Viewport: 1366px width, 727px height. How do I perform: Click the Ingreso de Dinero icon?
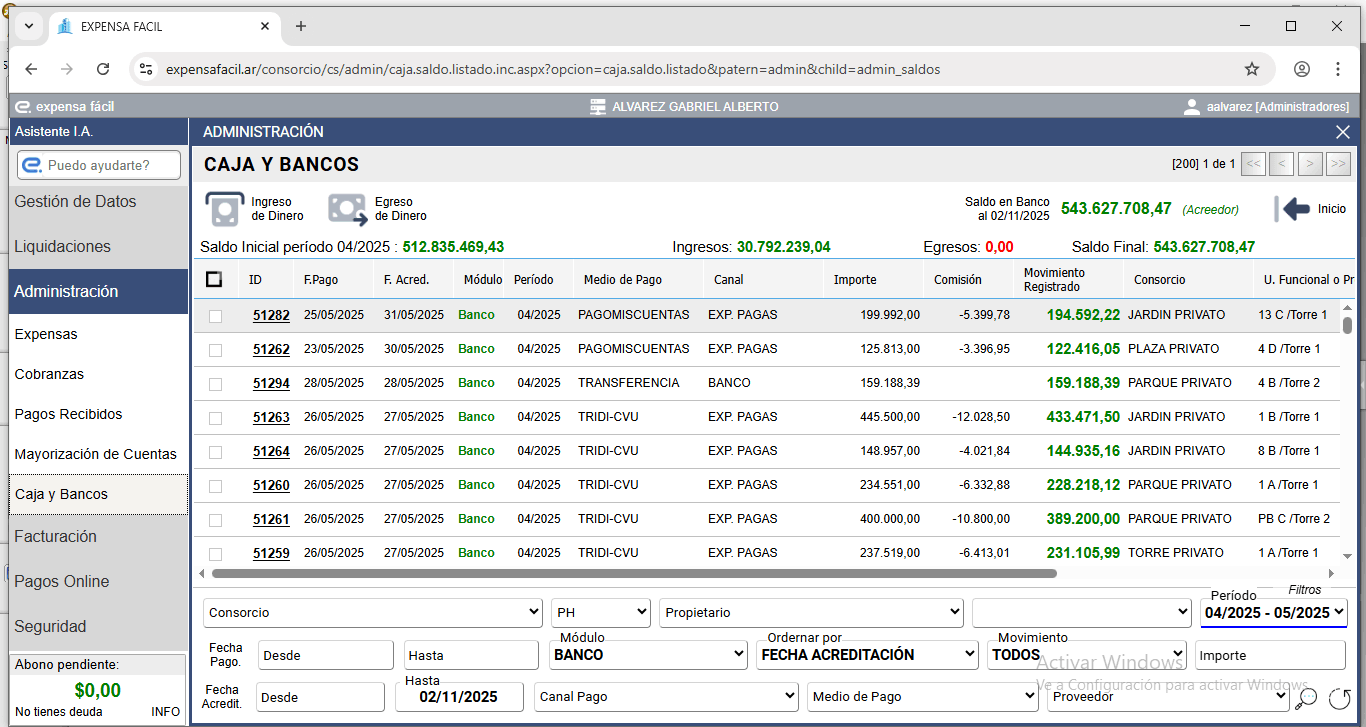(225, 209)
